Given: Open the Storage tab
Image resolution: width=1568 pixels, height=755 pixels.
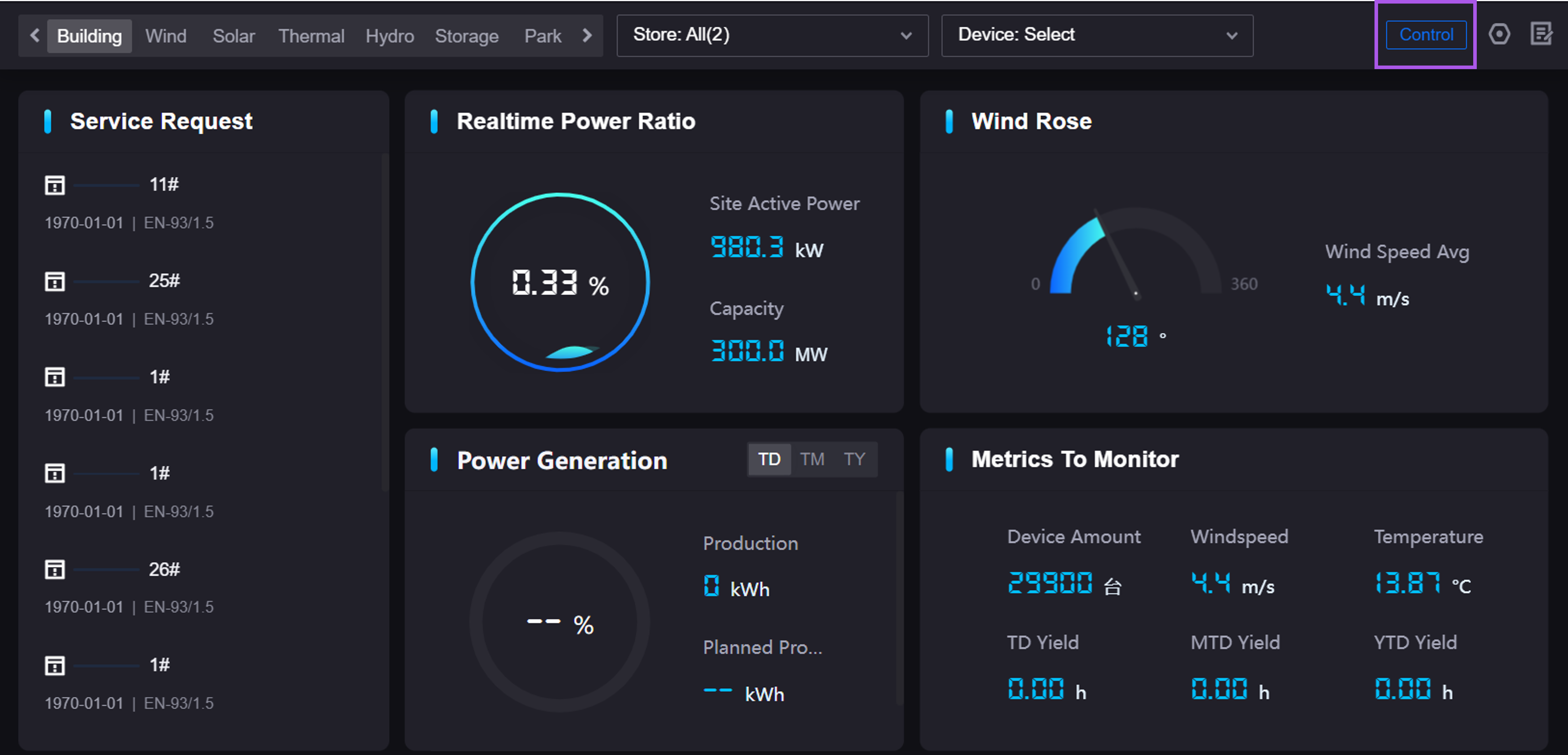Looking at the screenshot, I should tap(466, 36).
